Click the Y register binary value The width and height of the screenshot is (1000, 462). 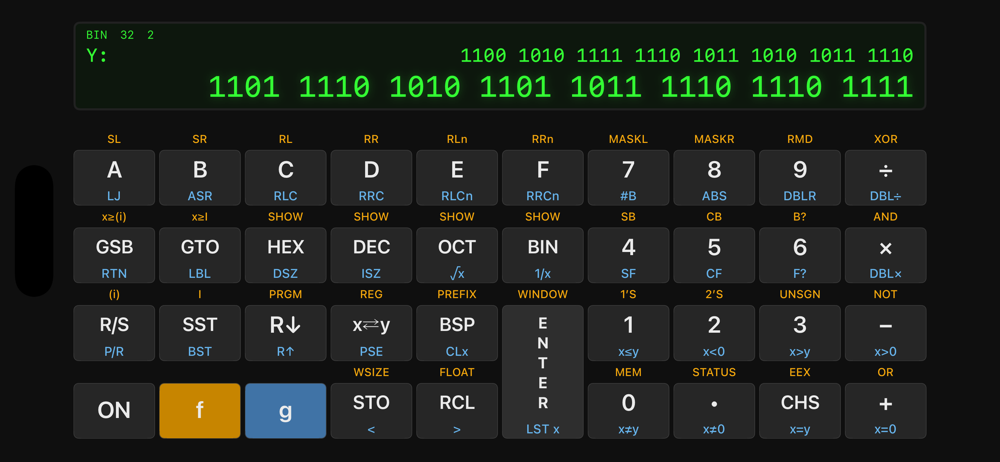click(x=687, y=56)
